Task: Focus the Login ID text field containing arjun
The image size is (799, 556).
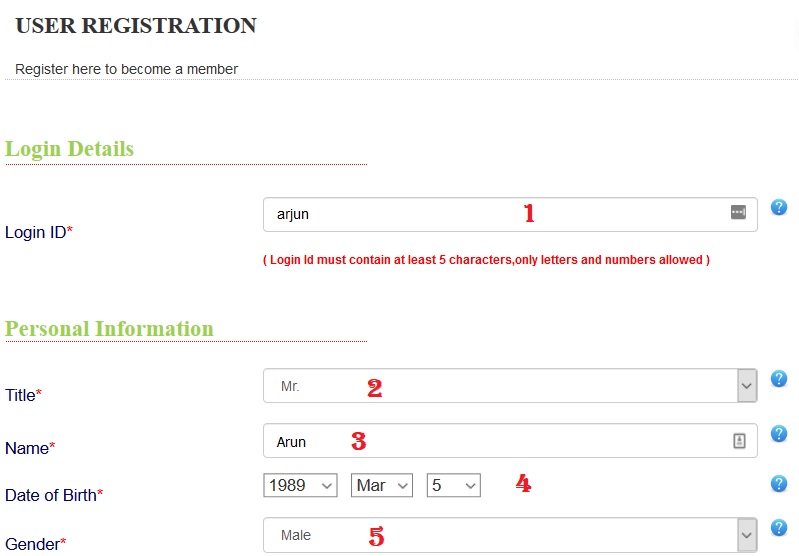Action: pyautogui.click(x=490, y=214)
